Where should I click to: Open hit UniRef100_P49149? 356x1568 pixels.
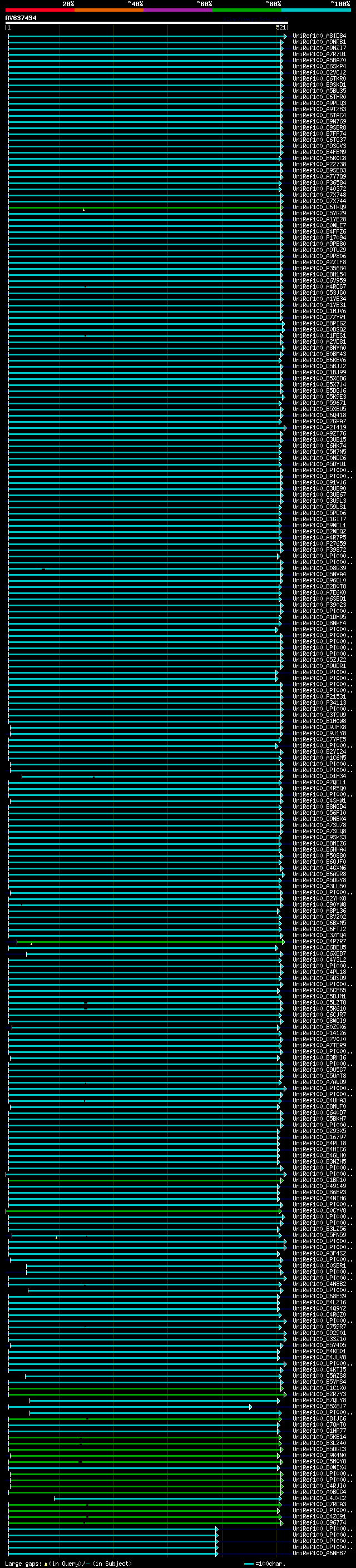tap(319, 1186)
